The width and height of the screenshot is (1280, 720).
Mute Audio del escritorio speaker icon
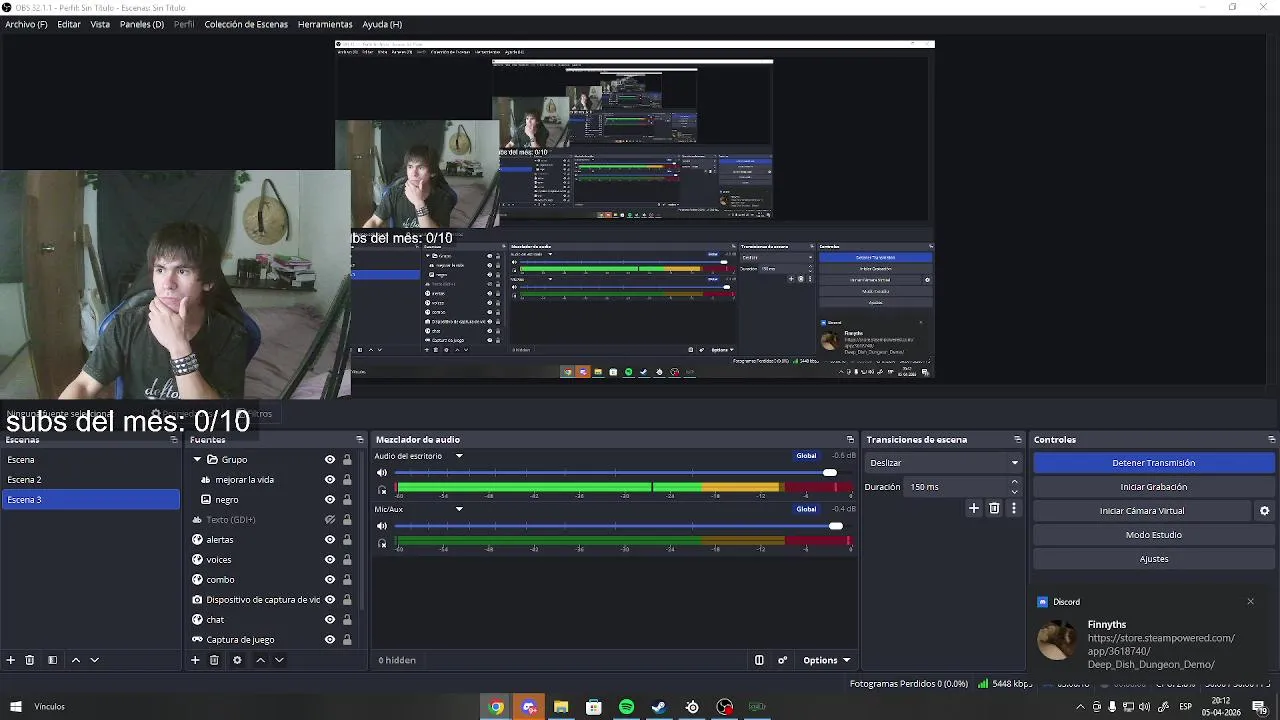click(x=381, y=473)
